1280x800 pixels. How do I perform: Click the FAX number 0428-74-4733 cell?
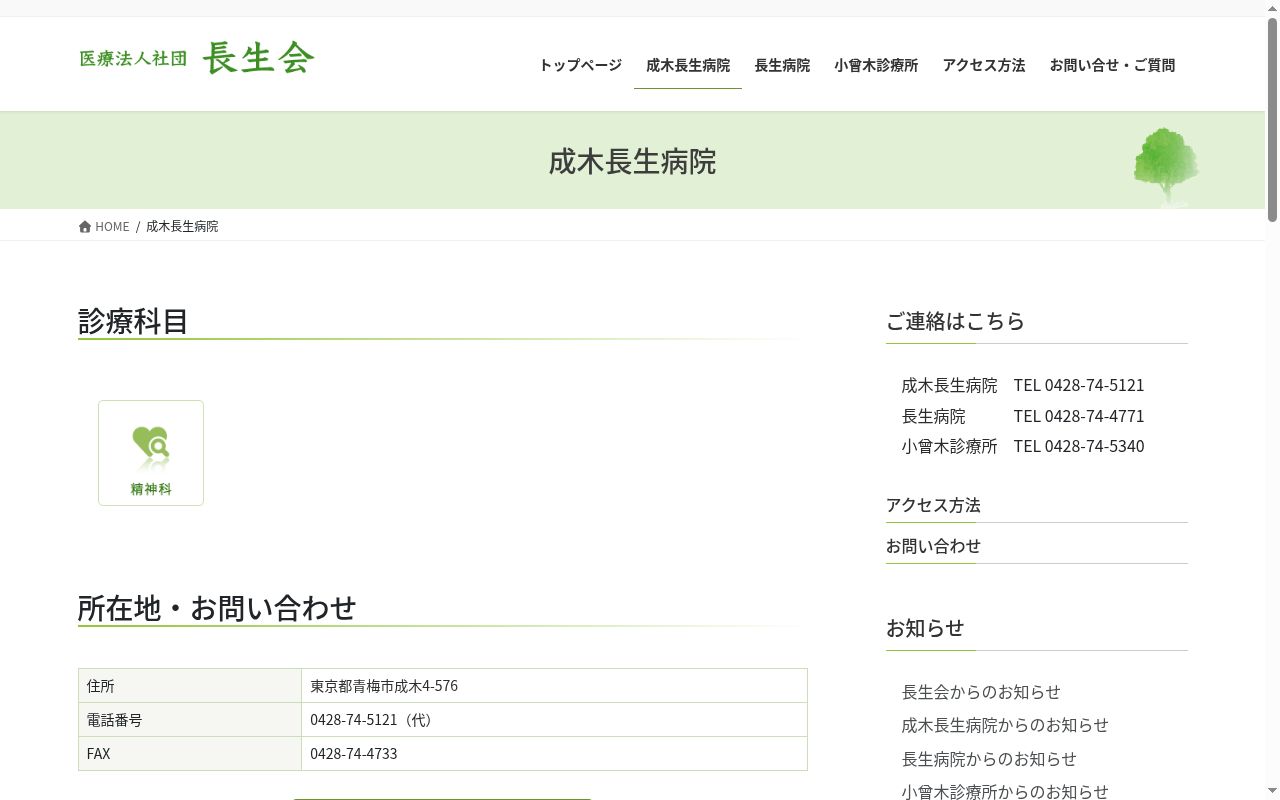pyautogui.click(x=554, y=754)
